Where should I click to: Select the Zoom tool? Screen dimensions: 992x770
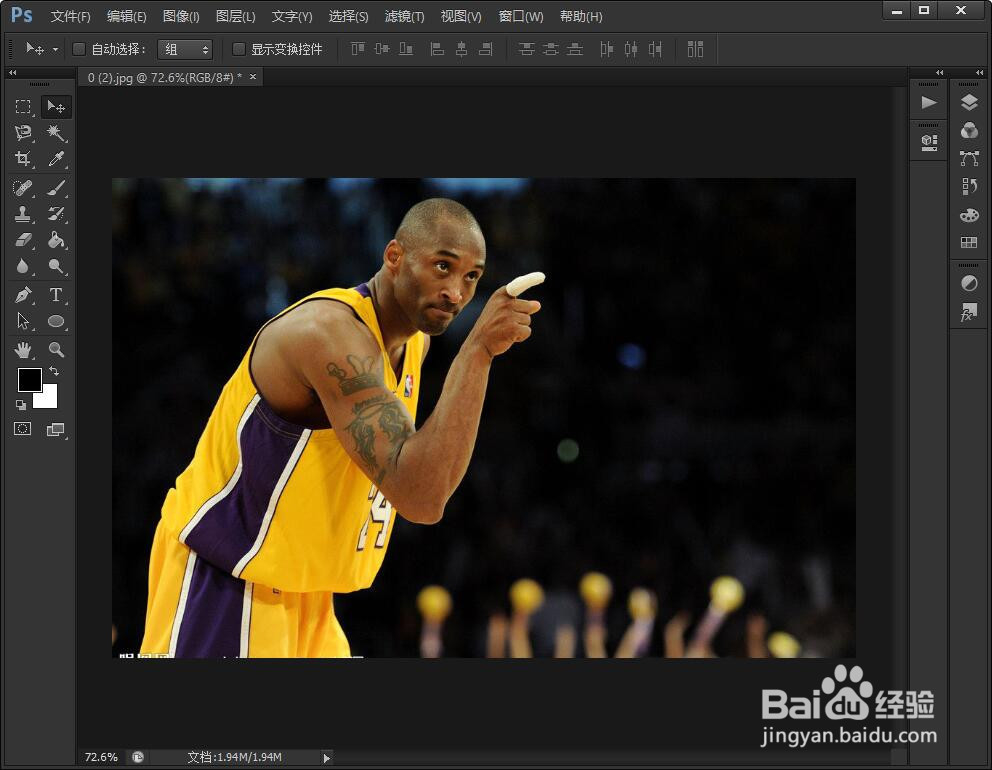pyautogui.click(x=56, y=349)
